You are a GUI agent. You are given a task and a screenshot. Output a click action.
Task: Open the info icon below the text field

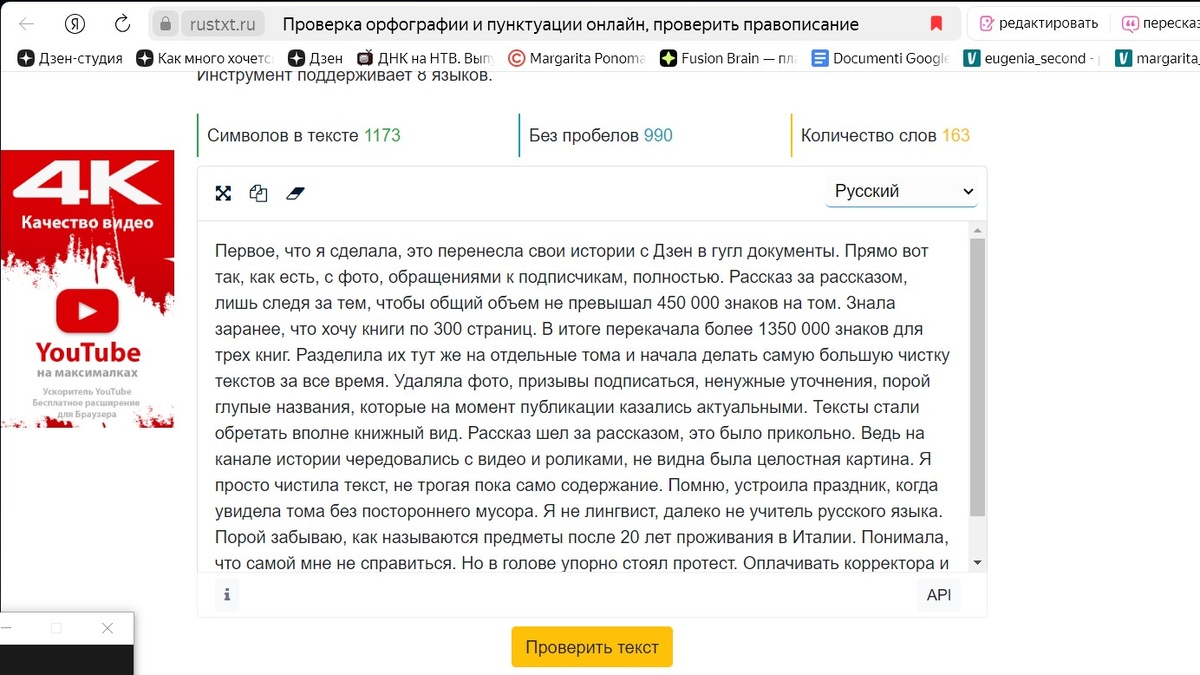(x=227, y=594)
